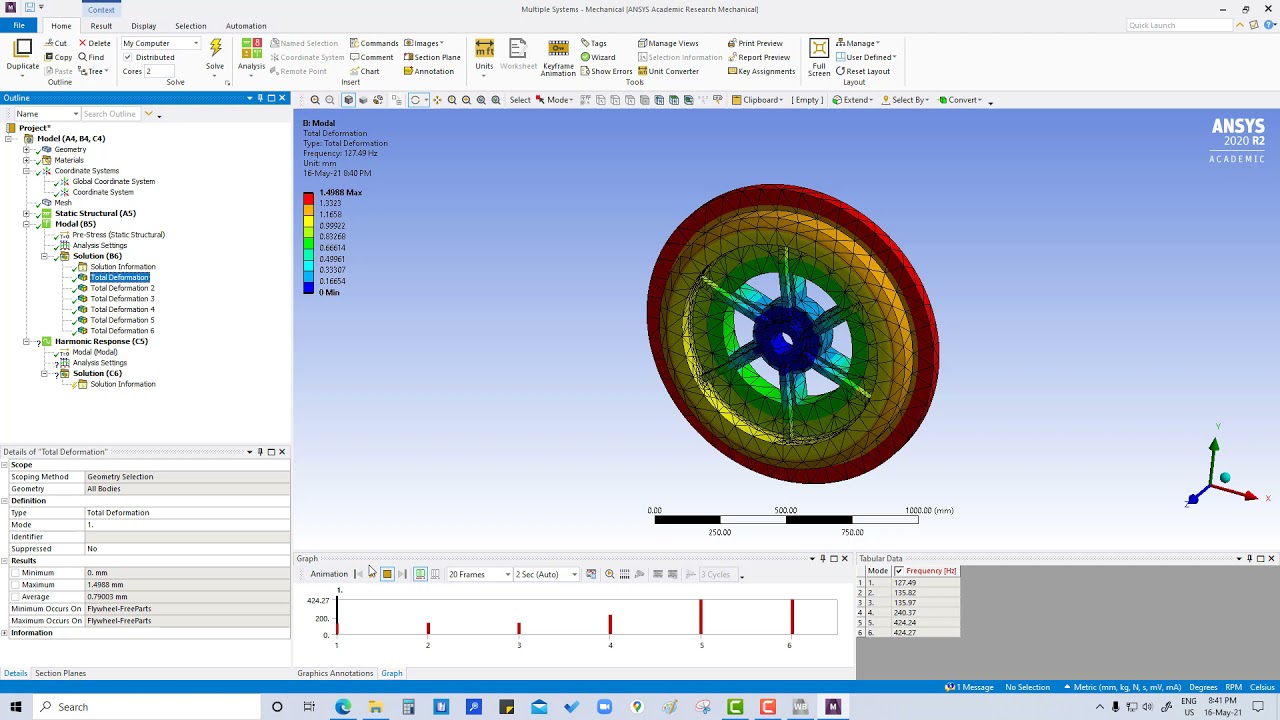Open the 20 Frames dropdown
Image resolution: width=1280 pixels, height=720 pixels.
click(x=479, y=574)
